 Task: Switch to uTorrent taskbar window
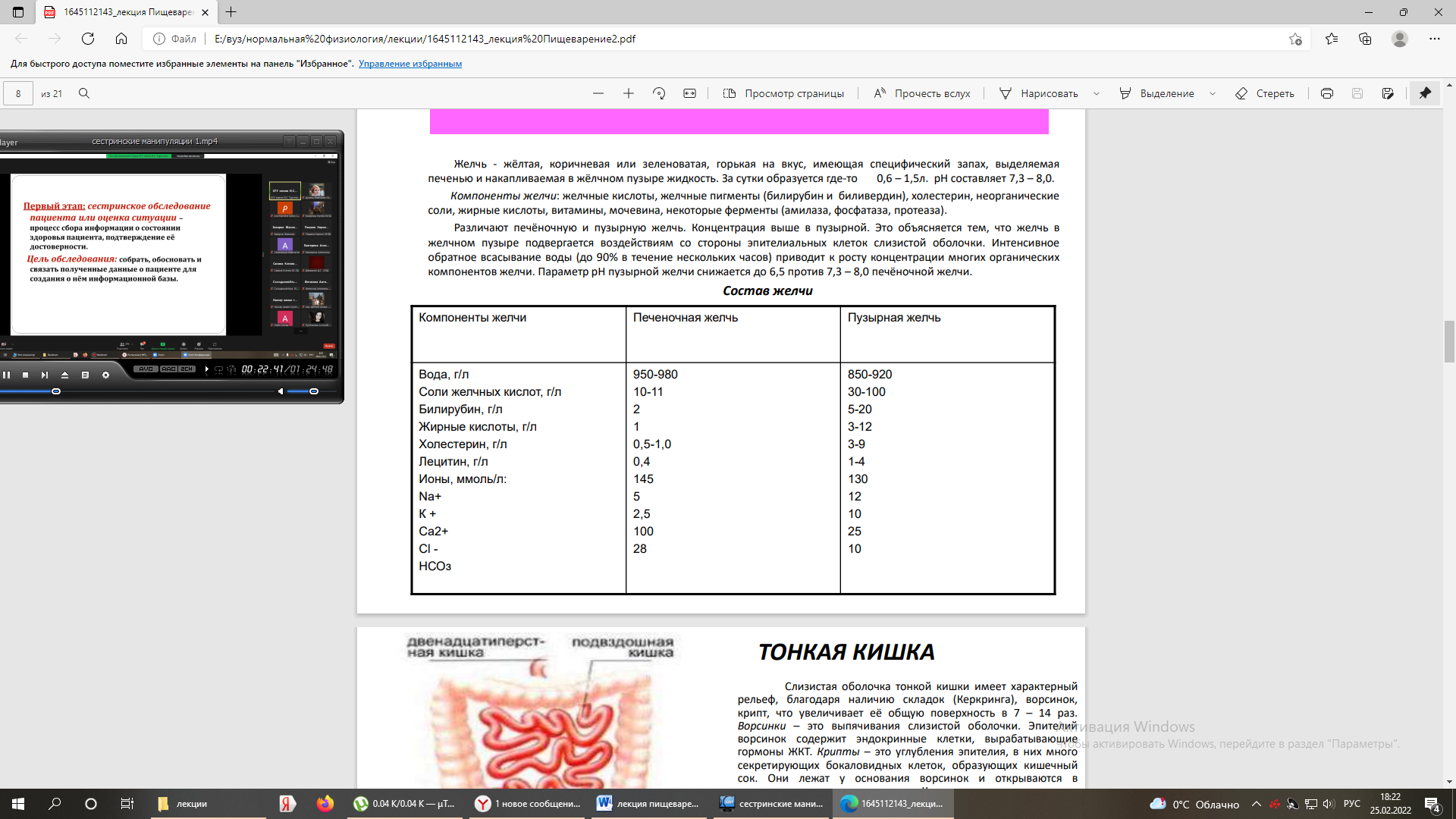405,804
